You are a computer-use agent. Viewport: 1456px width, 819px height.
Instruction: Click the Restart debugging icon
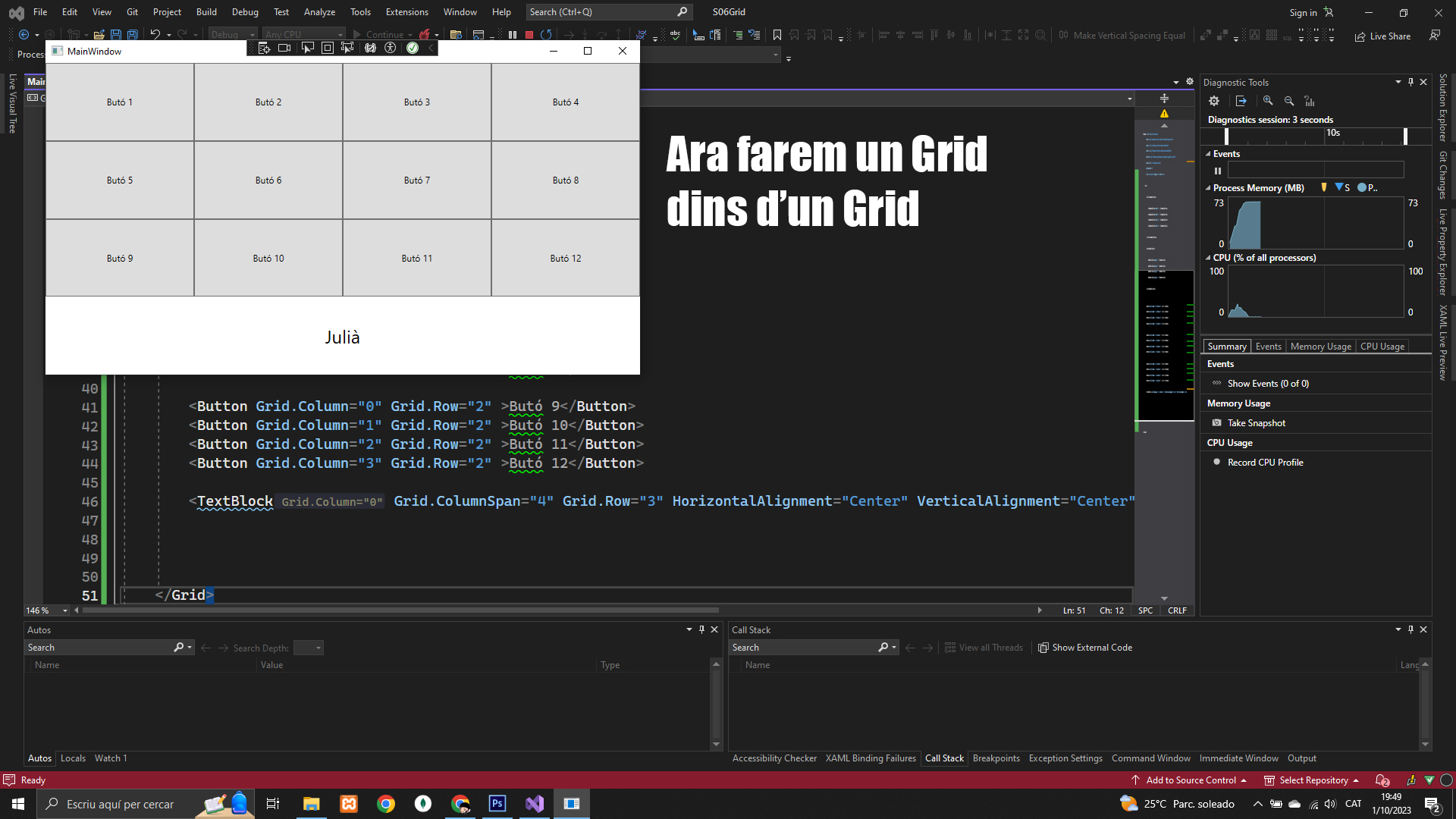[546, 35]
